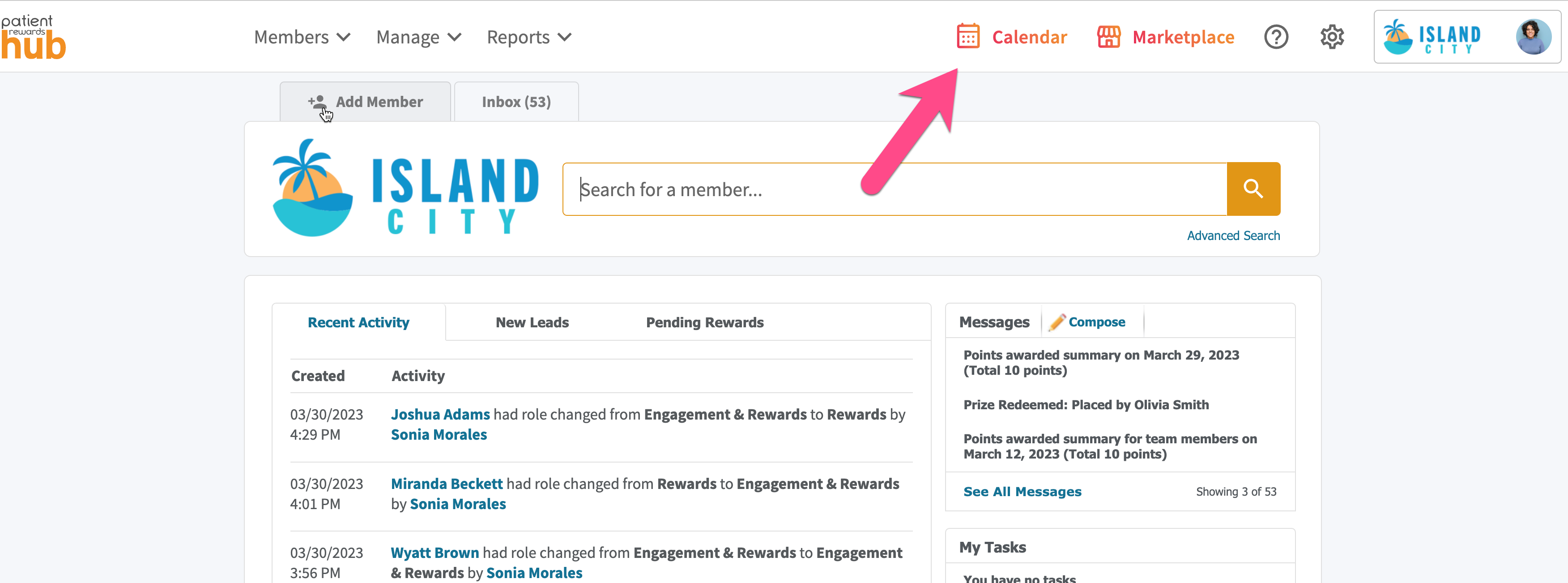Switch to the New Leads tab

tap(532, 322)
